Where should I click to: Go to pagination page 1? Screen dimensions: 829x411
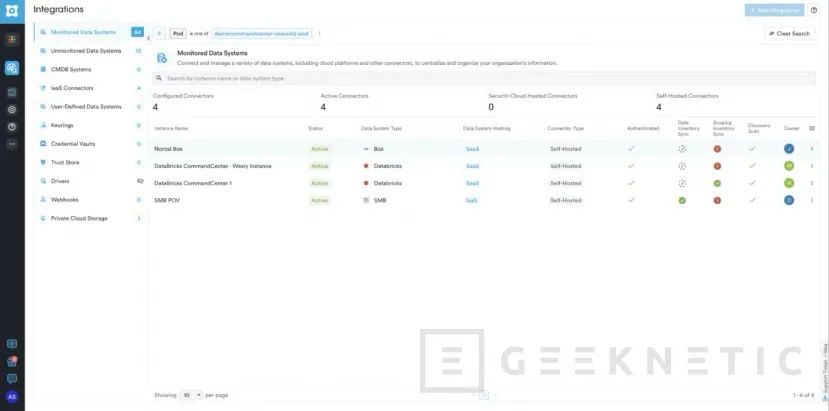pos(484,395)
